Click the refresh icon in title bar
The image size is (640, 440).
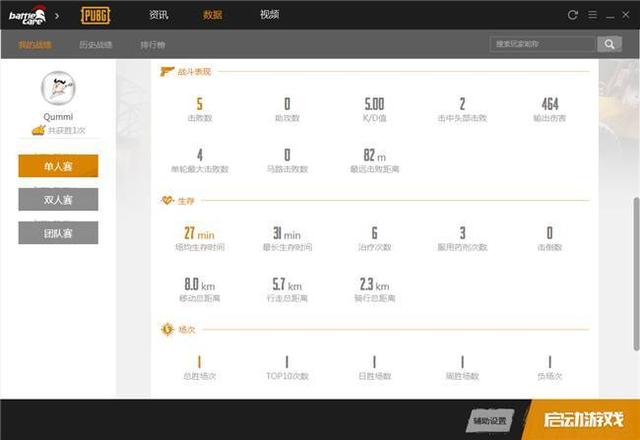point(573,15)
